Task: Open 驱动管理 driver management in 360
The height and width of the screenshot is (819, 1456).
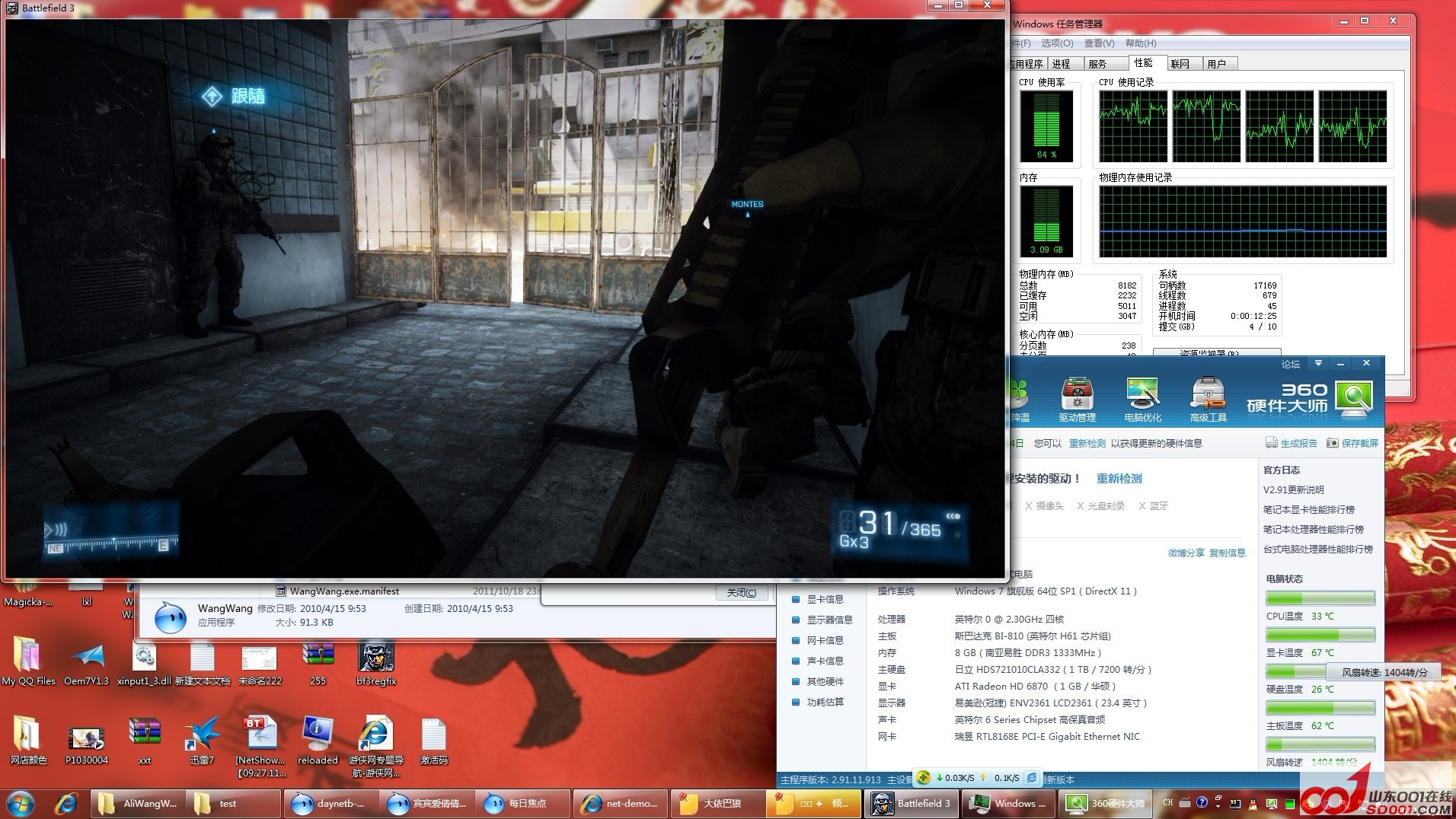Action: pyautogui.click(x=1077, y=399)
